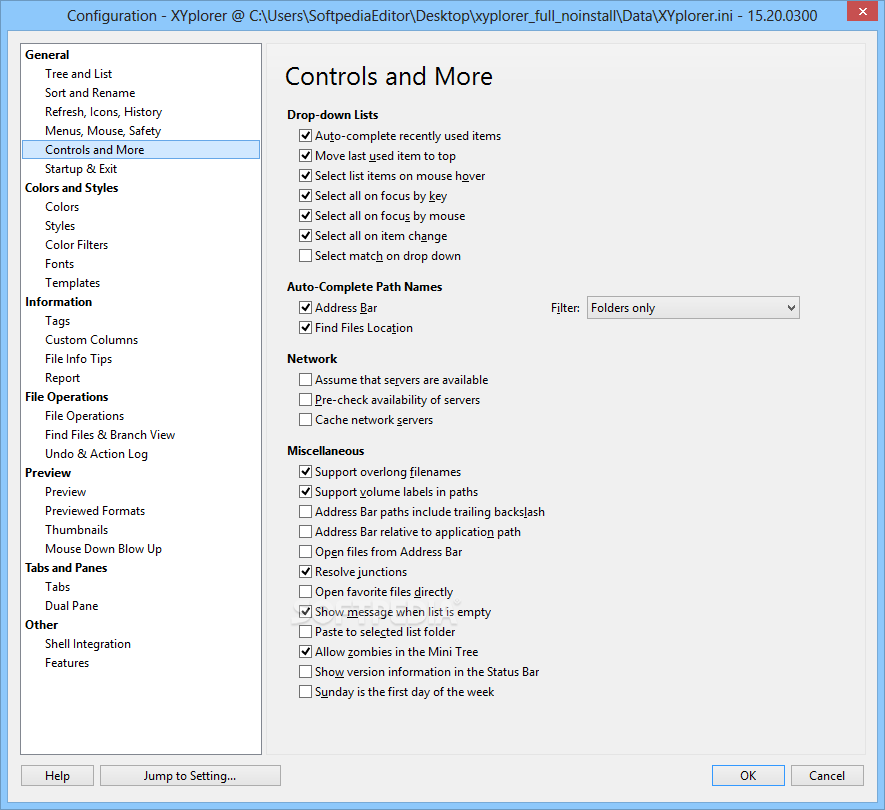Image resolution: width=885 pixels, height=810 pixels.
Task: Go to Dual Pane settings
Action: [x=72, y=606]
